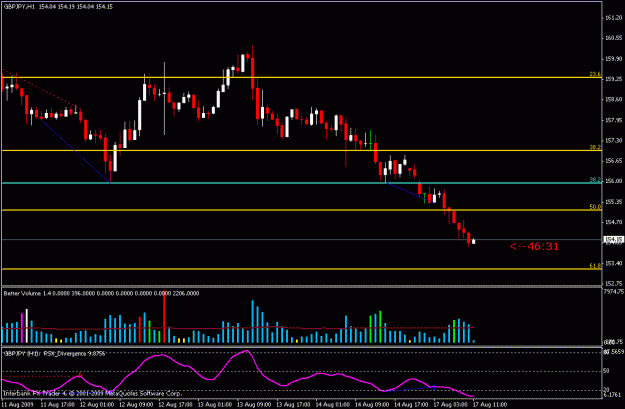The image size is (625, 409).
Task: Select the long blue trendline from 11 Aug
Action: (75, 150)
